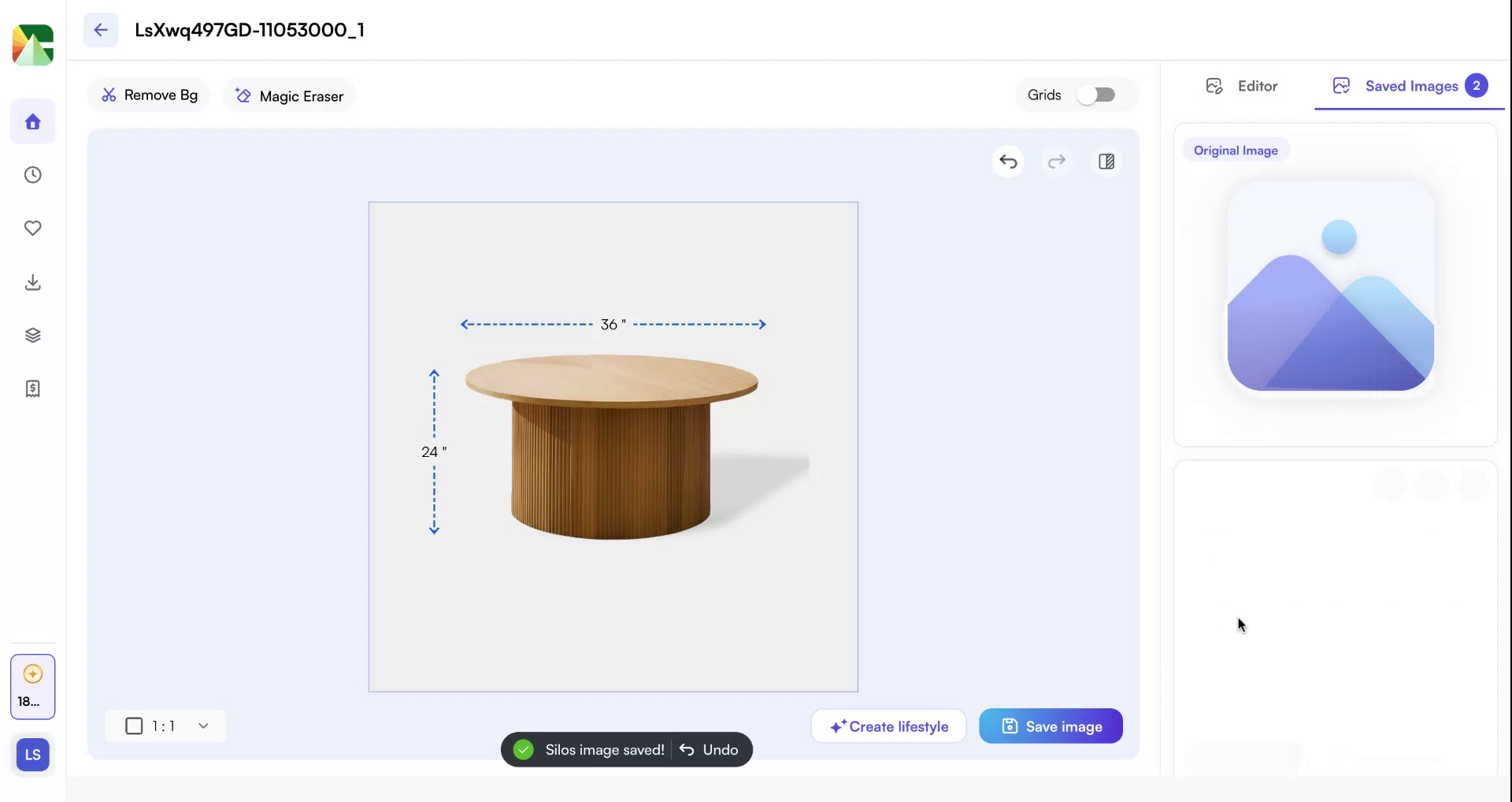This screenshot has width=1512, height=802.
Task: Click the Original Image thumbnail
Action: point(1331,286)
